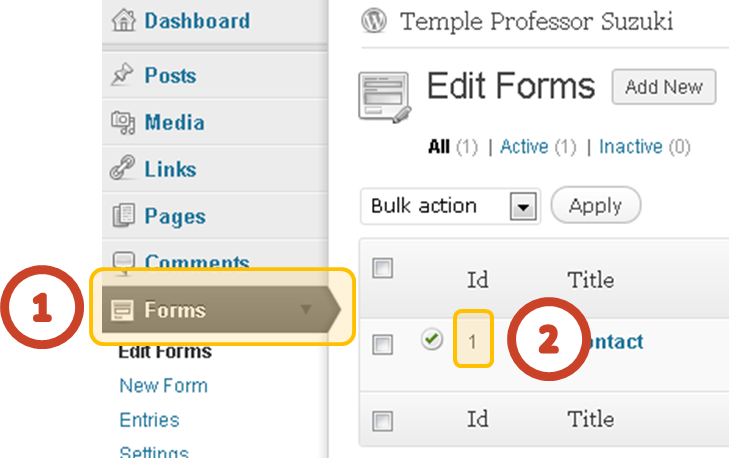729x458 pixels.
Task: Click the Posts pushpin icon
Action: click(122, 74)
